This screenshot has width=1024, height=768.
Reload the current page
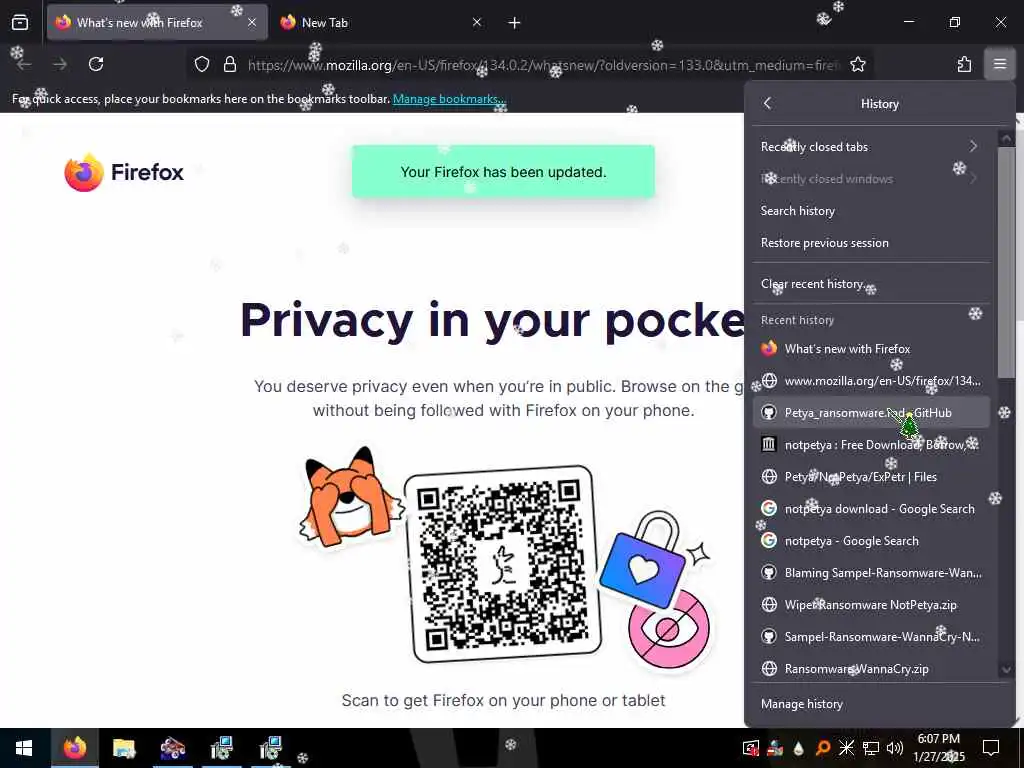(x=96, y=64)
